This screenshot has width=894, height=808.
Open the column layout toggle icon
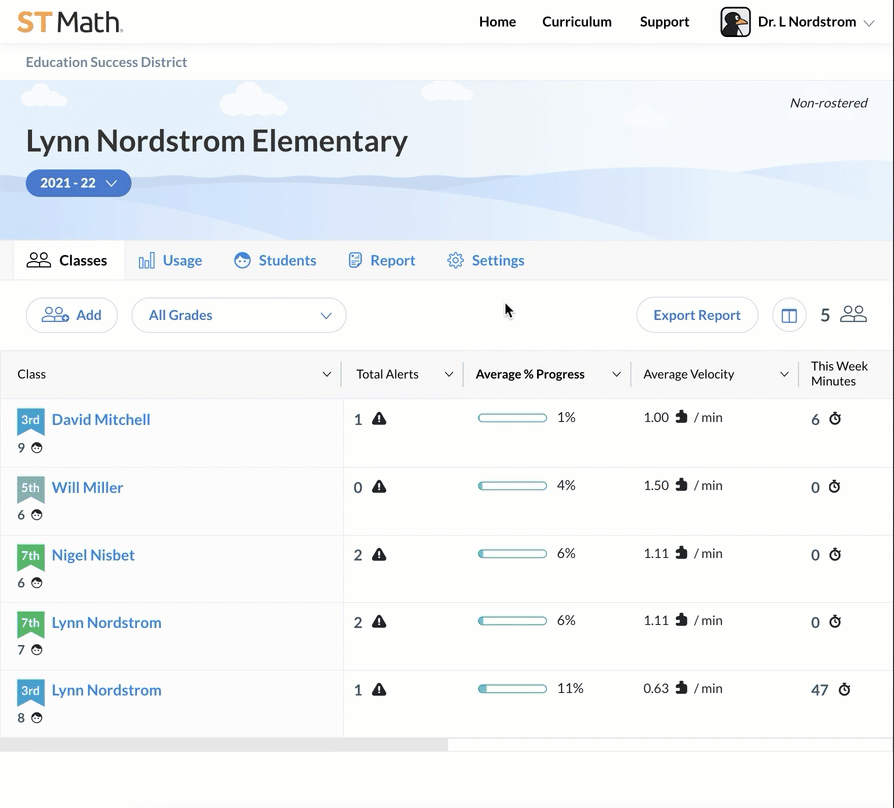pos(789,315)
